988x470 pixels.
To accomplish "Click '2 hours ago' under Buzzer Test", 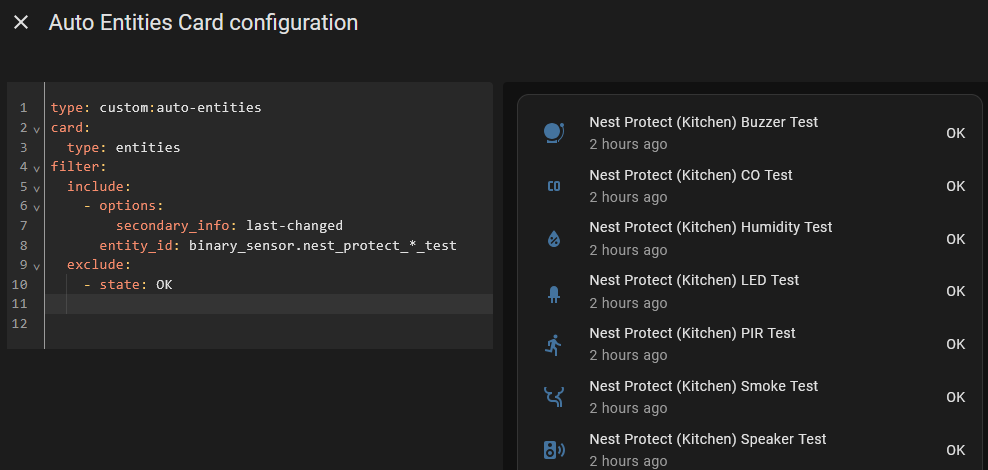I will (628, 144).
